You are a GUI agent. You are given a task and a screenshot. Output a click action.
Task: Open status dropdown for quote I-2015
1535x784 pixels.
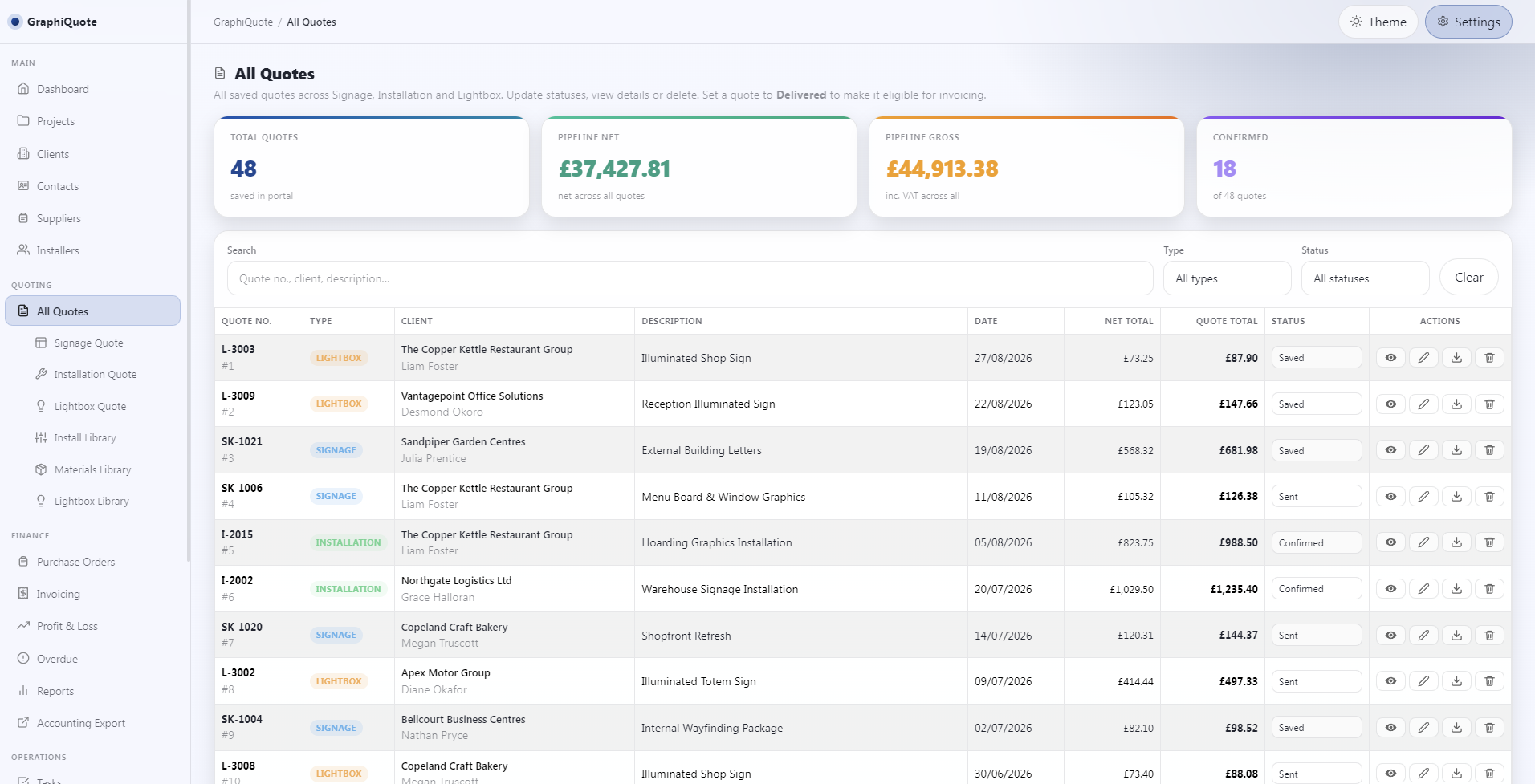pos(1317,542)
